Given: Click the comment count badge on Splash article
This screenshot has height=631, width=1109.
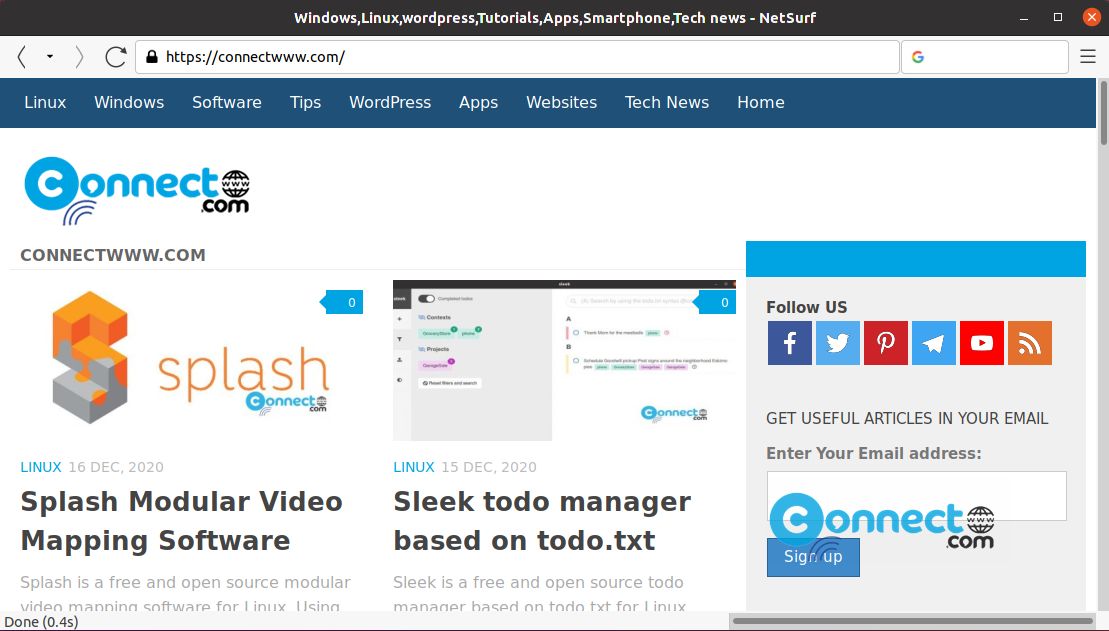Looking at the screenshot, I should pos(342,302).
